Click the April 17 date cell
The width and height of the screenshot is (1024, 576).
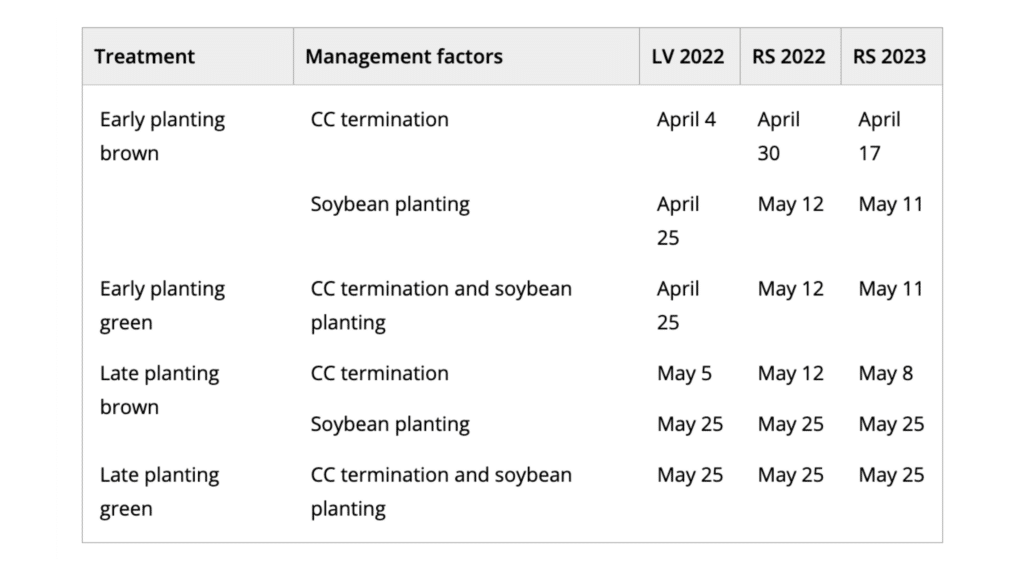coord(879,136)
